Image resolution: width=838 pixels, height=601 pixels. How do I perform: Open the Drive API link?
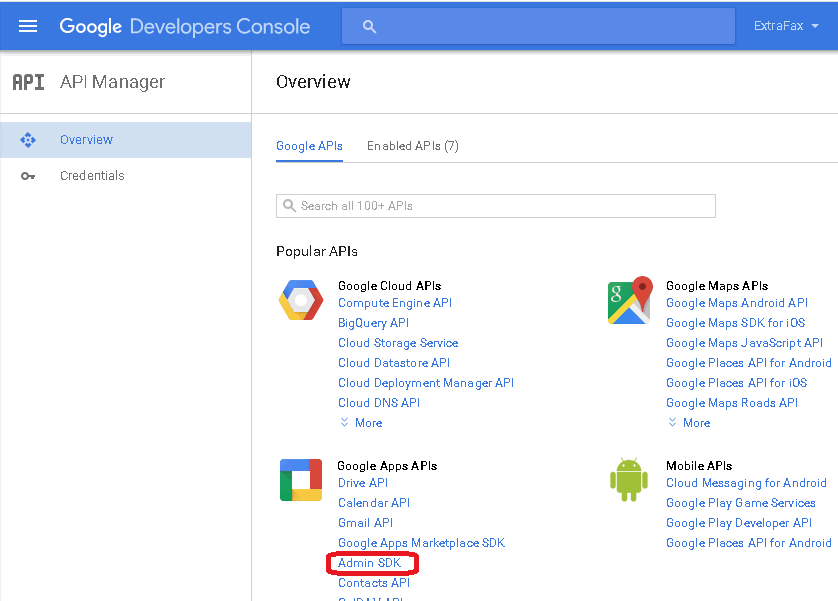tap(363, 483)
